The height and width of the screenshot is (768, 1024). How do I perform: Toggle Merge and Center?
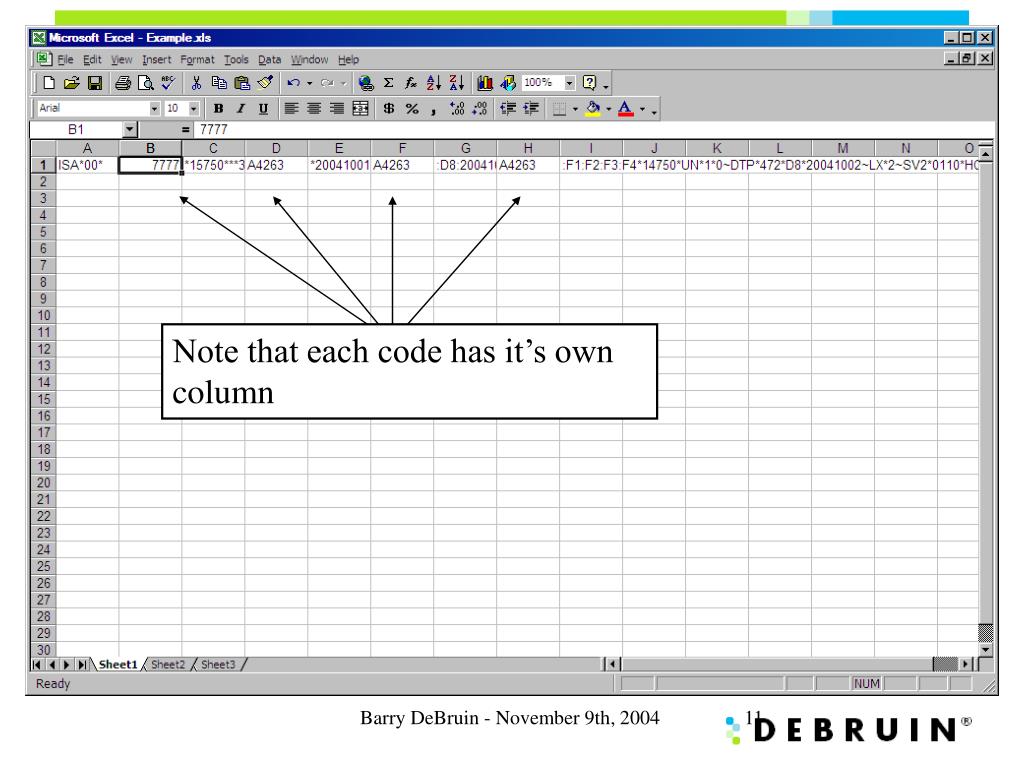[x=360, y=108]
